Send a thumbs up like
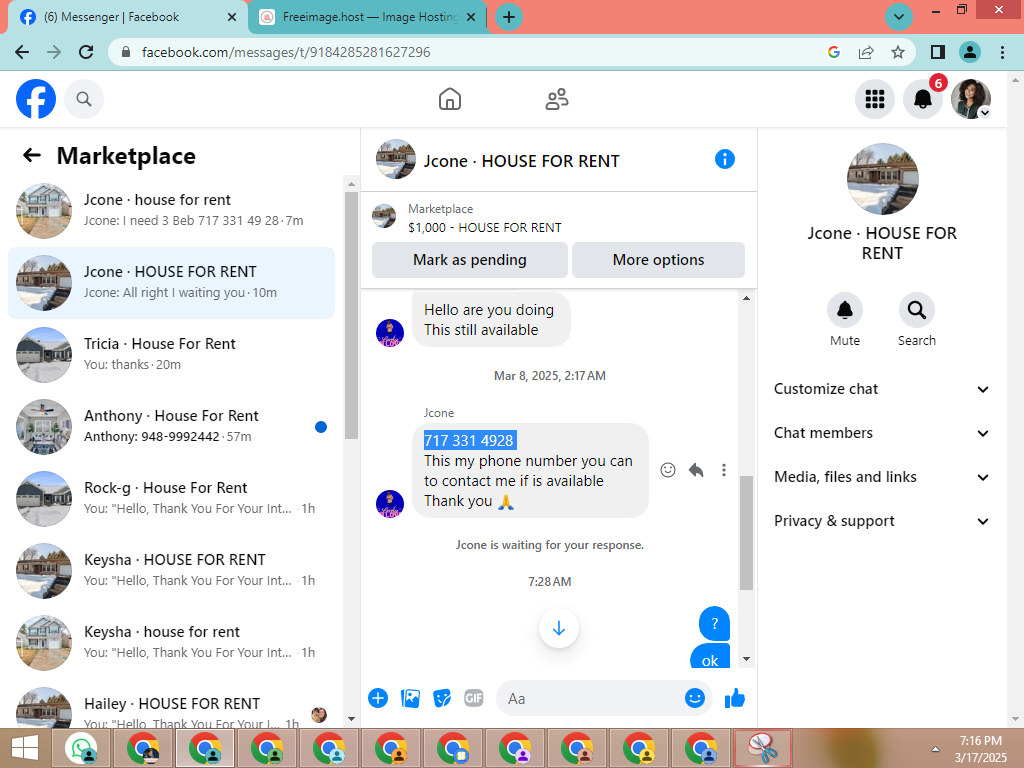This screenshot has width=1024, height=768. (735, 698)
